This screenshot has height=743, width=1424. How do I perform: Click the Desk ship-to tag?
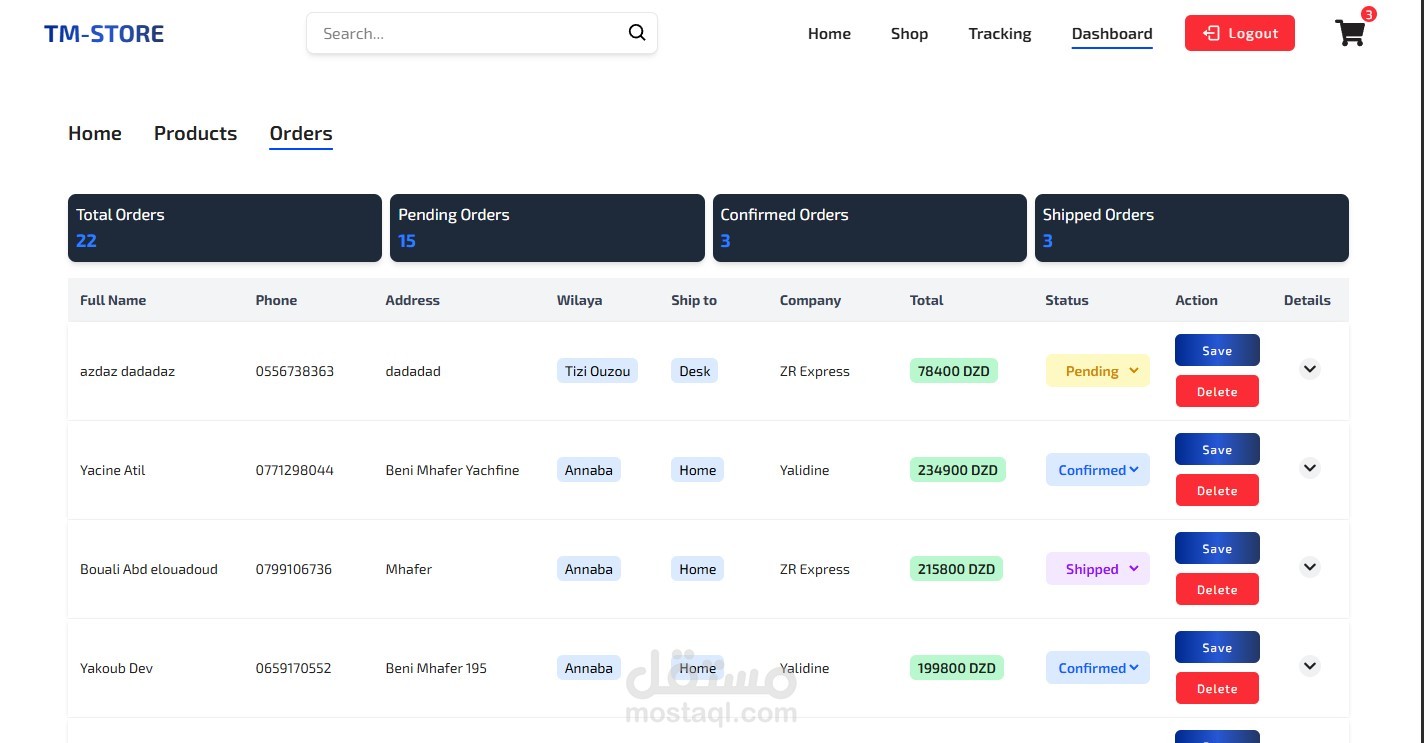(695, 371)
